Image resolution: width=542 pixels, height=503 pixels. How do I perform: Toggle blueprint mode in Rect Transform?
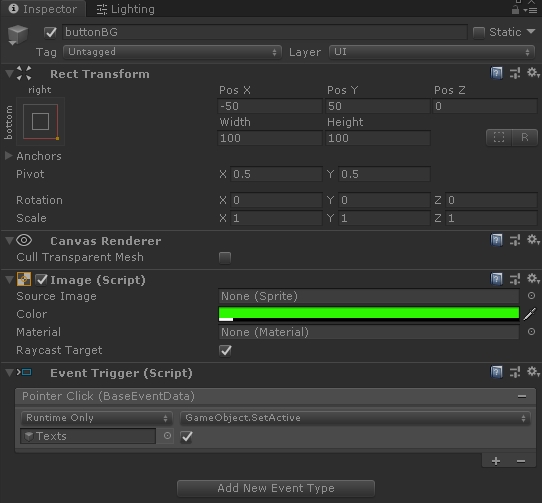pyautogui.click(x=499, y=138)
